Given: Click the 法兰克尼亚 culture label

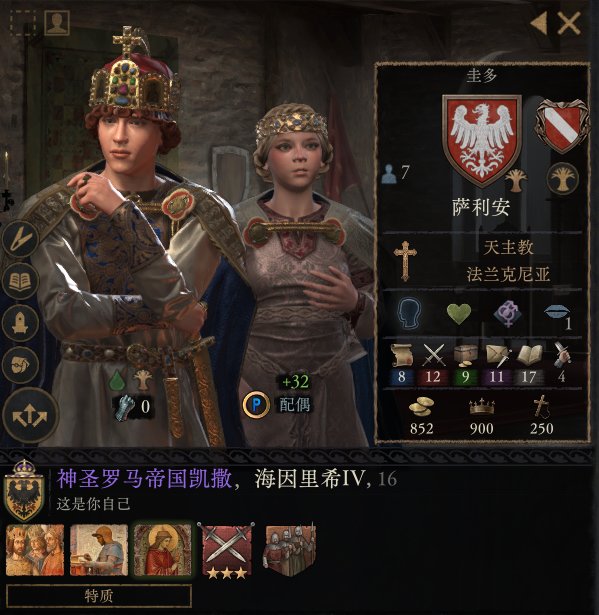Looking at the screenshot, I should point(508,275).
